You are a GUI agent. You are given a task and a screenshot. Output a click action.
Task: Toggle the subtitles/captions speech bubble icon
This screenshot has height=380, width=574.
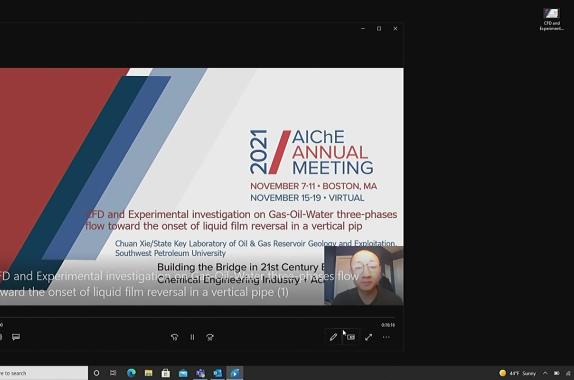coord(16,337)
